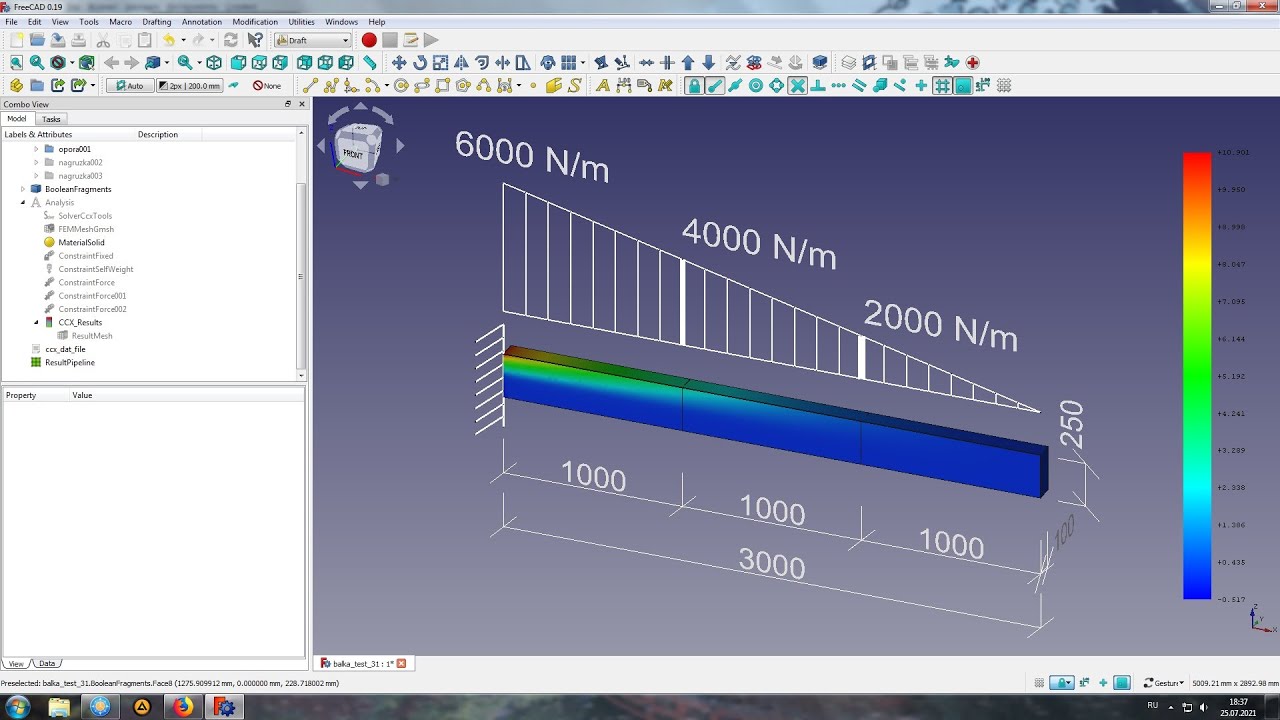Screen dimensions: 1280x720
Task: Click the Downgrade down-arrow tool
Action: [708, 63]
